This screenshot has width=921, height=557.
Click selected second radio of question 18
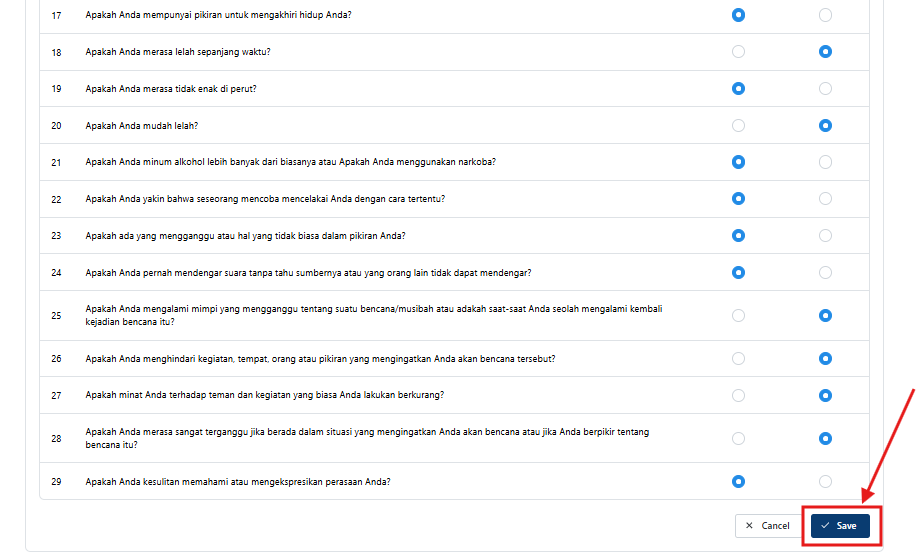(825, 52)
